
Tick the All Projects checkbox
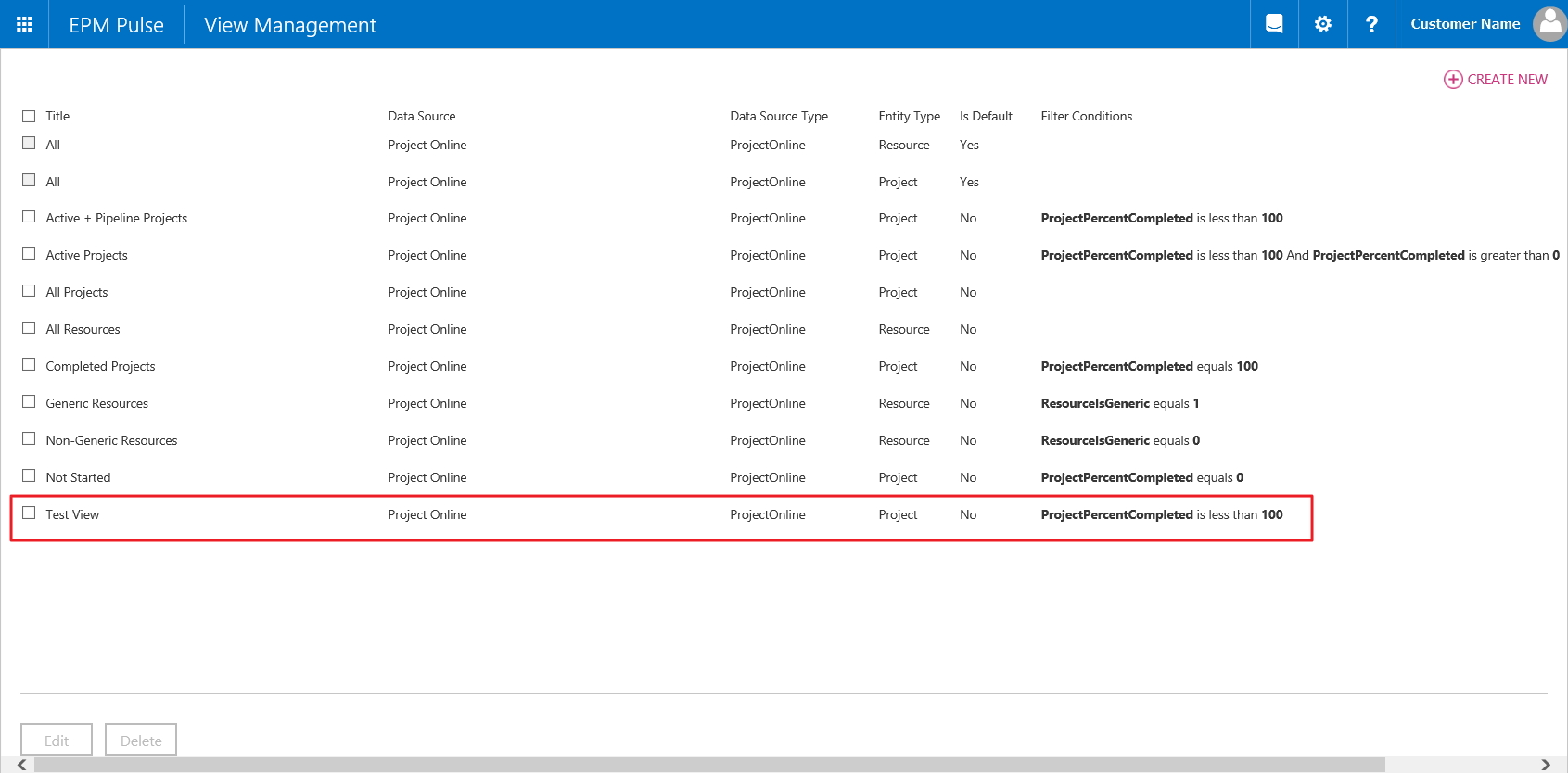(x=29, y=291)
